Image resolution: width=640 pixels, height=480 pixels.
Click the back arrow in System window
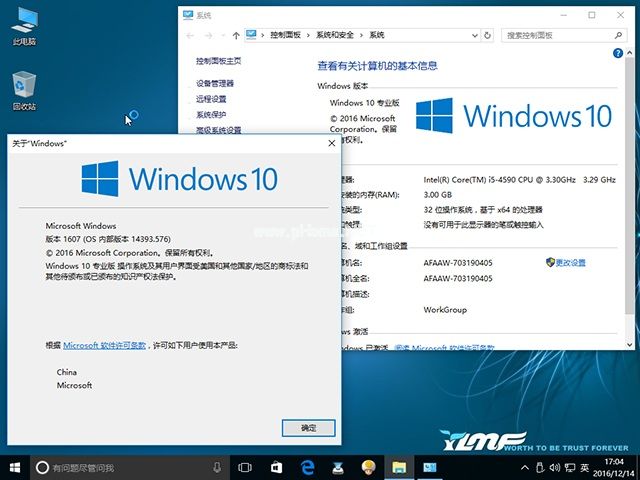coord(190,36)
